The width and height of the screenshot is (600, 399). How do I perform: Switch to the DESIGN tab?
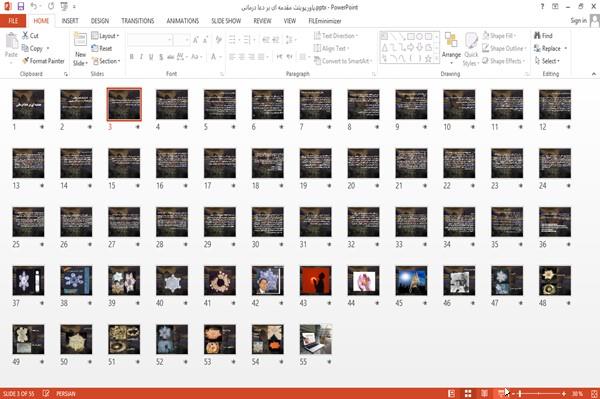[x=100, y=21]
